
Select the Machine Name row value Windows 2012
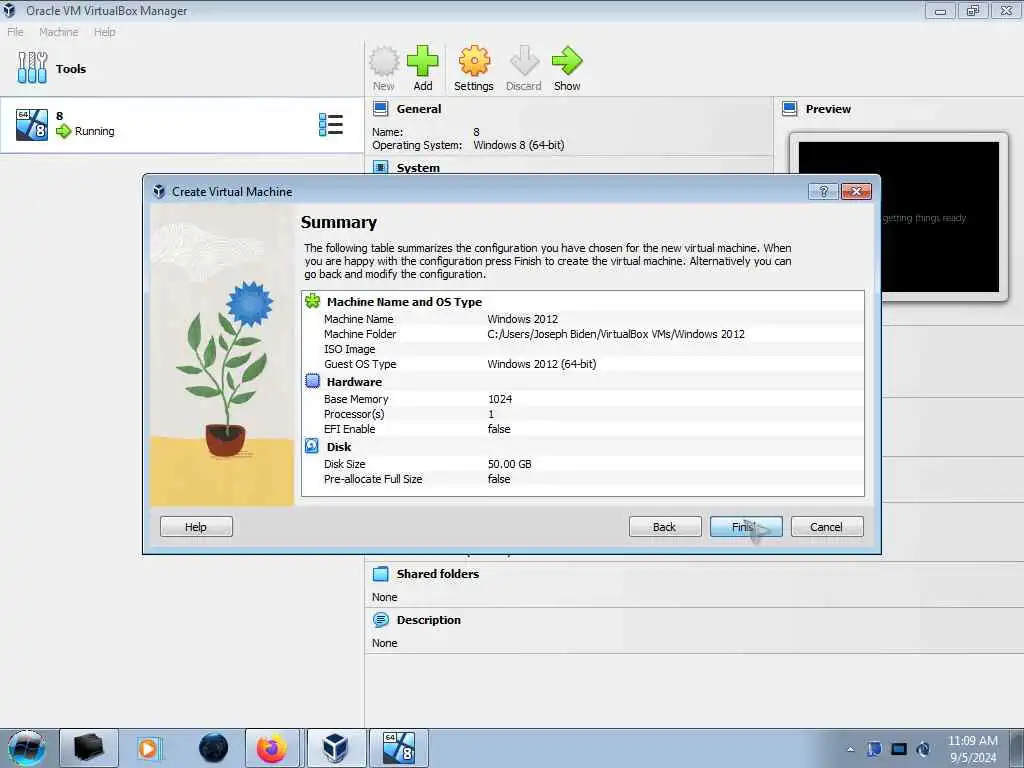click(522, 319)
